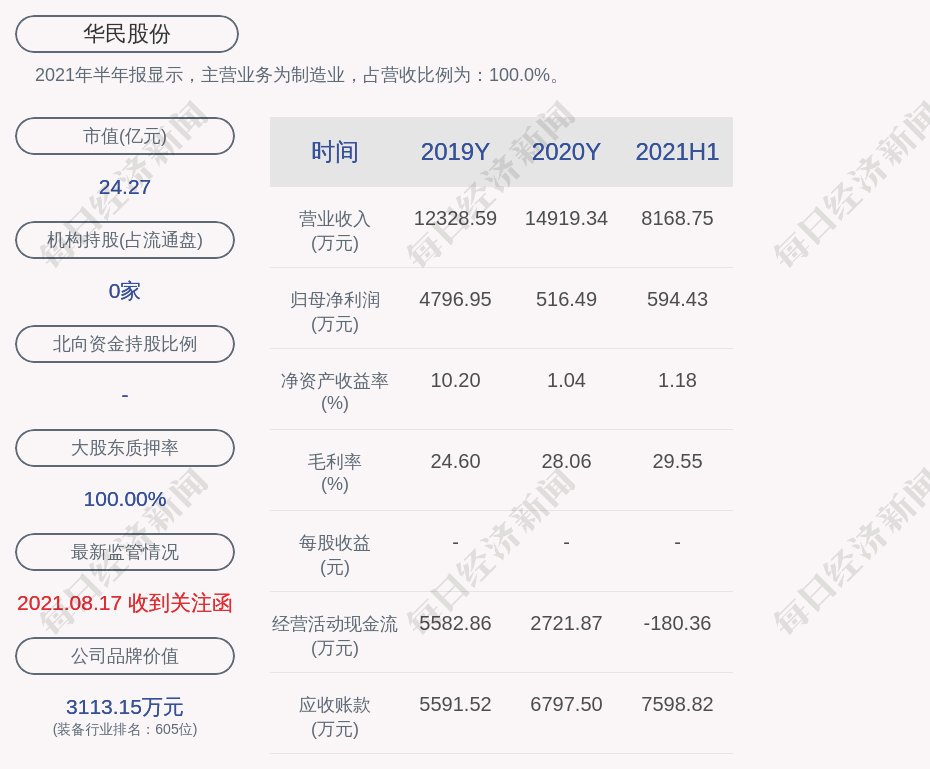The height and width of the screenshot is (769, 930).
Task: Click the 华民股份 company name label
Action: pos(126,34)
